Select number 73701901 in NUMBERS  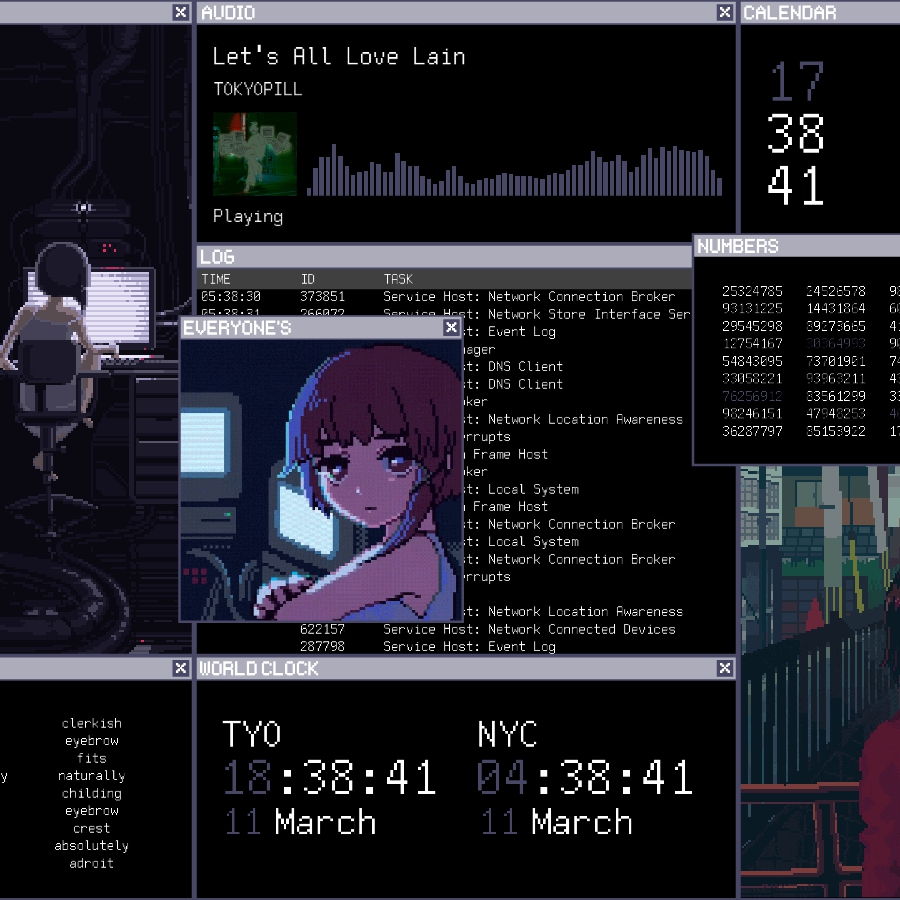click(836, 361)
